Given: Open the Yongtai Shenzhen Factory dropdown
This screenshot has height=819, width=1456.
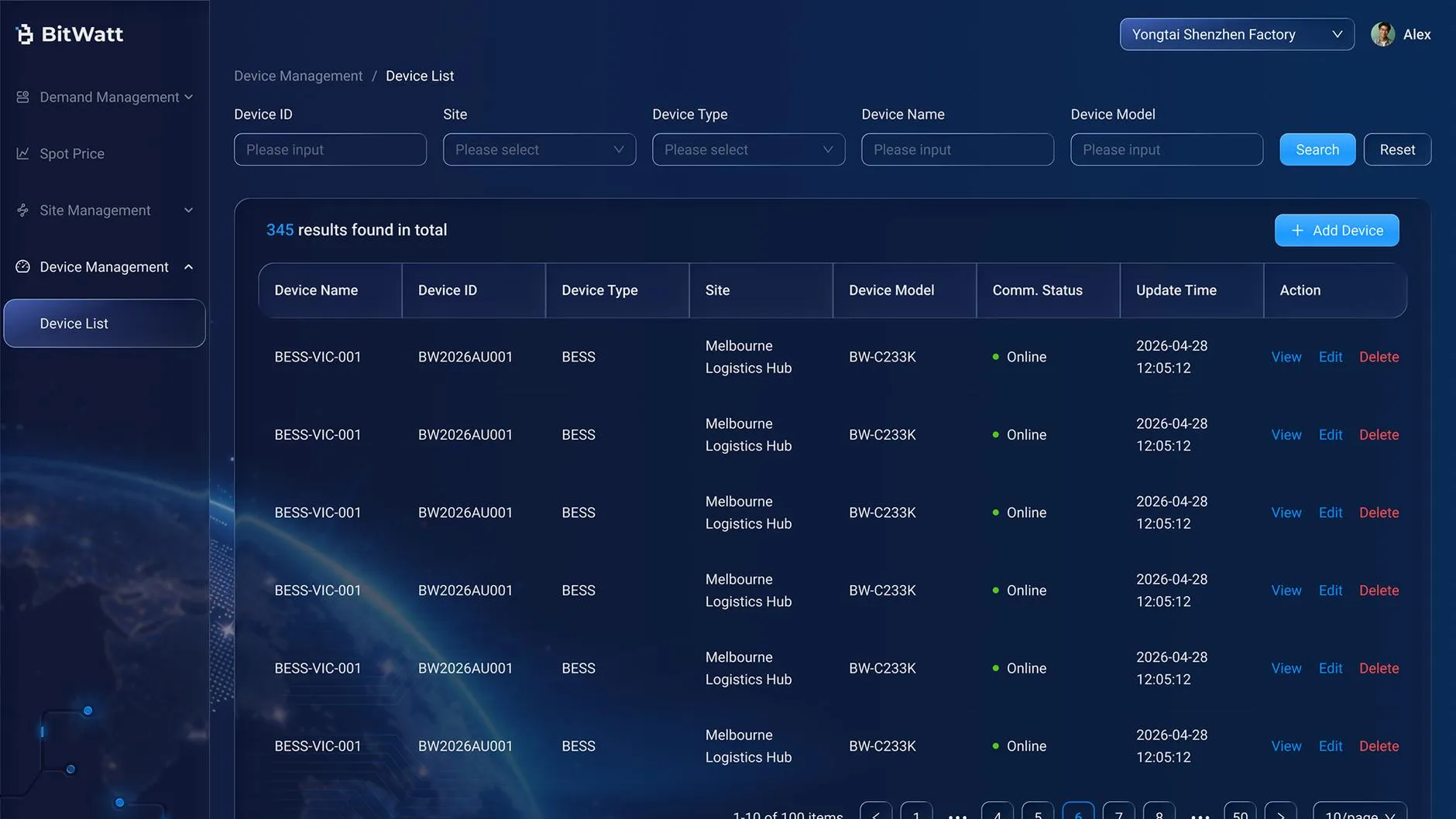Looking at the screenshot, I should (1237, 34).
